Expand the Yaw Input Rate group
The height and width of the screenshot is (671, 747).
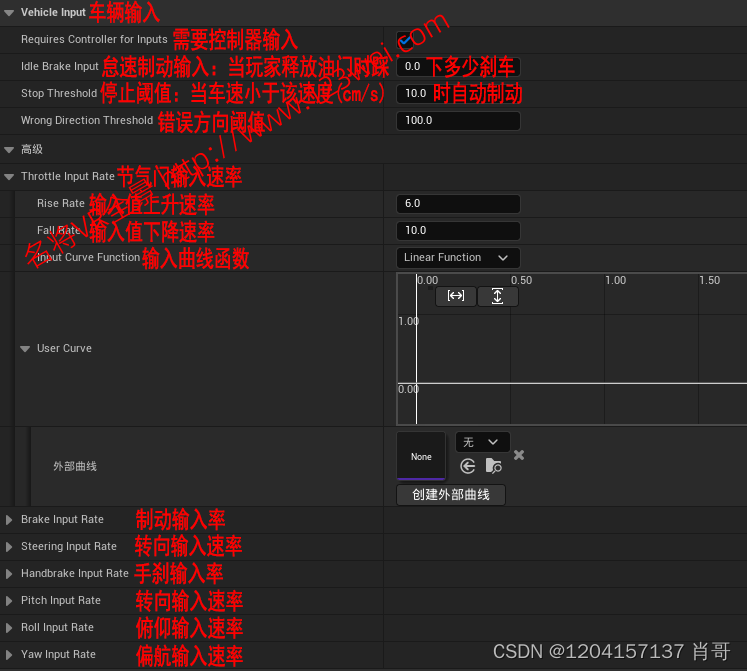pos(9,655)
